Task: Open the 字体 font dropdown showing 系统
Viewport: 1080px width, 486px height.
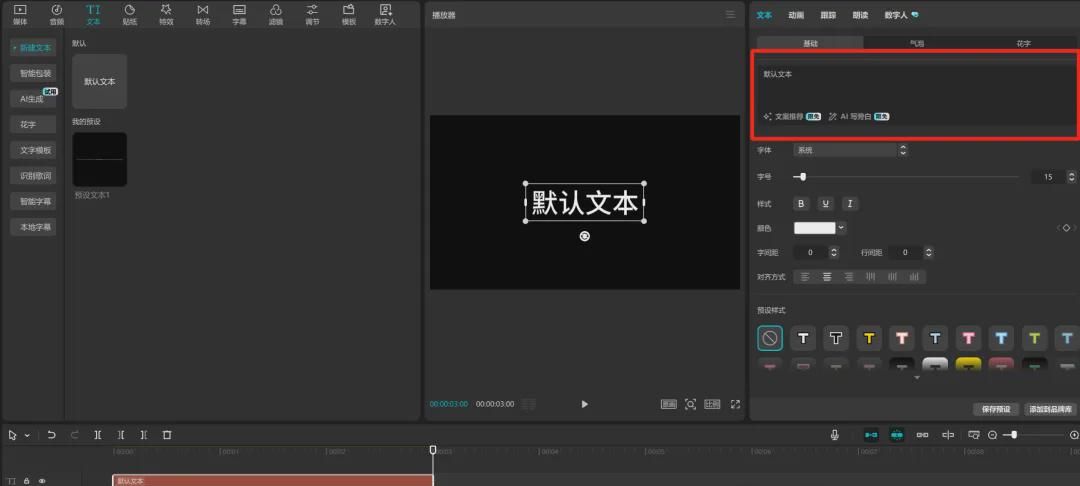Action: tap(851, 149)
